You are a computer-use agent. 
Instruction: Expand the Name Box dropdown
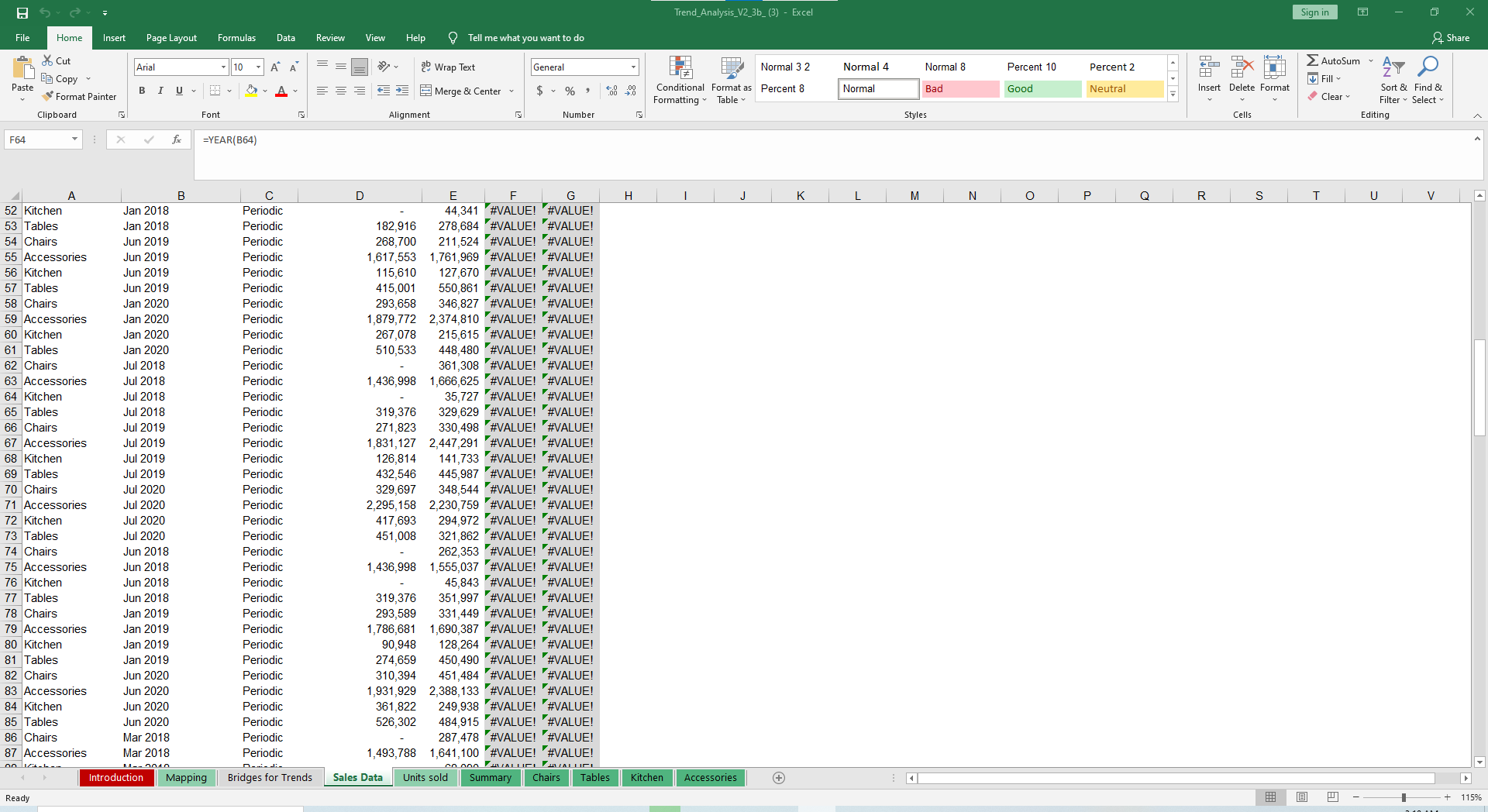click(74, 139)
